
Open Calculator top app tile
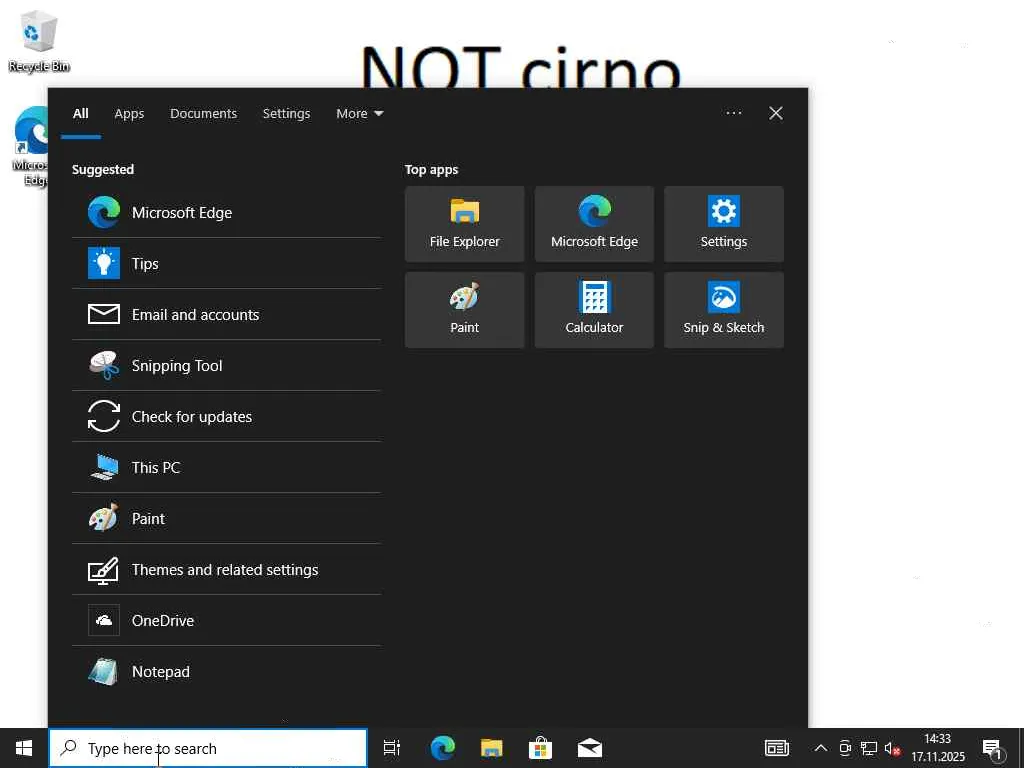594,310
